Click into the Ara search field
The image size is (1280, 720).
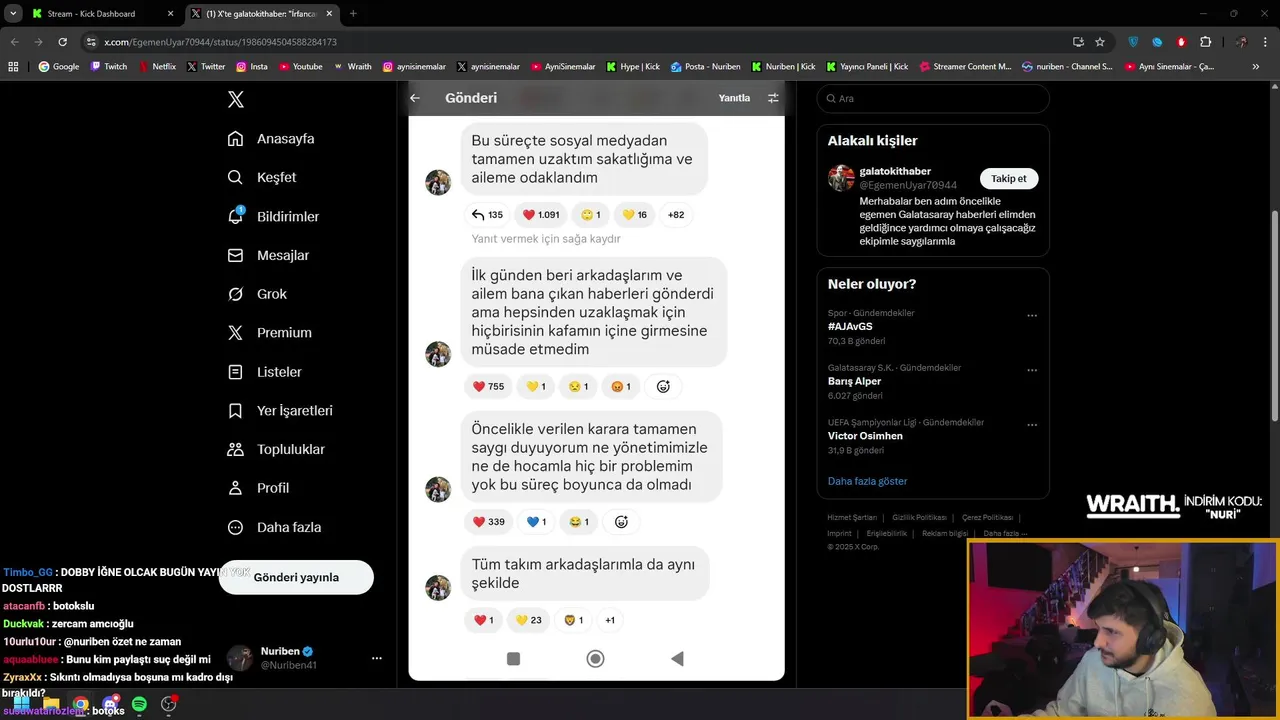[933, 99]
